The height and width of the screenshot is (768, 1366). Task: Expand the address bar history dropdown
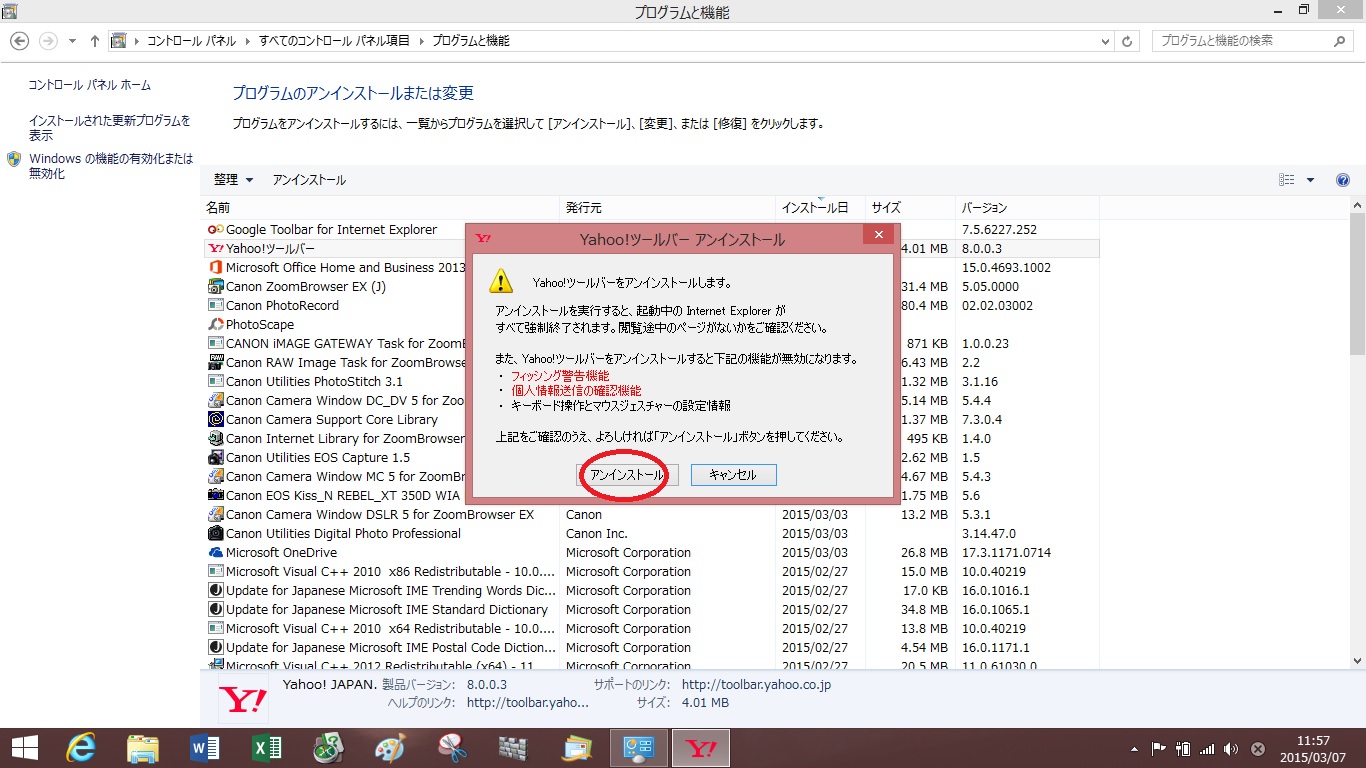[1104, 41]
